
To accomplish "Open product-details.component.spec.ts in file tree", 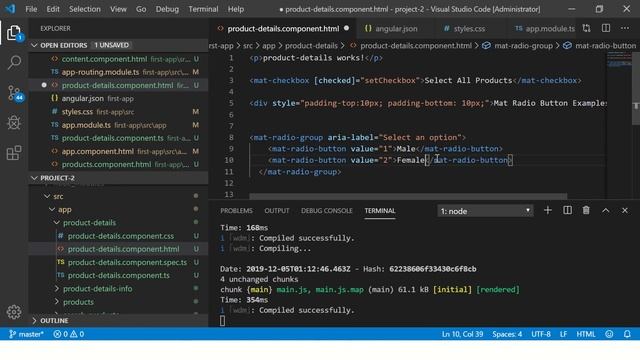I will click(x=118, y=262).
